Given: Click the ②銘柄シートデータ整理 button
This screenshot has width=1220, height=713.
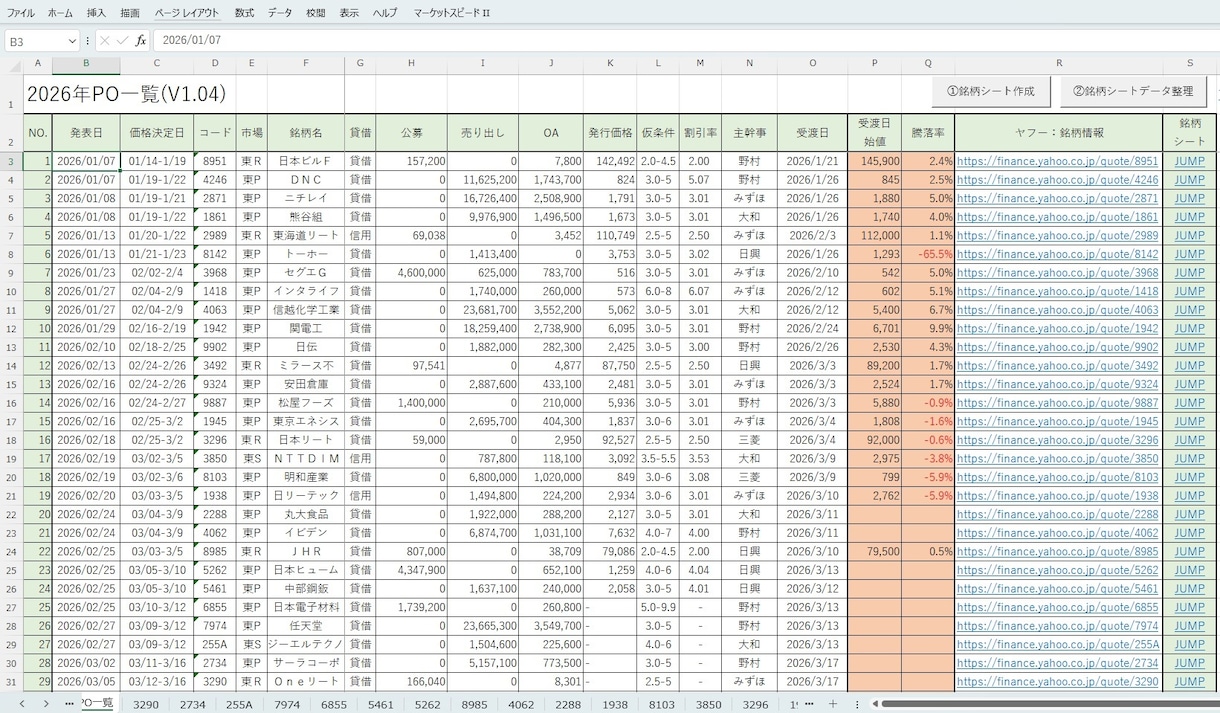Looking at the screenshot, I should coord(1133,91).
